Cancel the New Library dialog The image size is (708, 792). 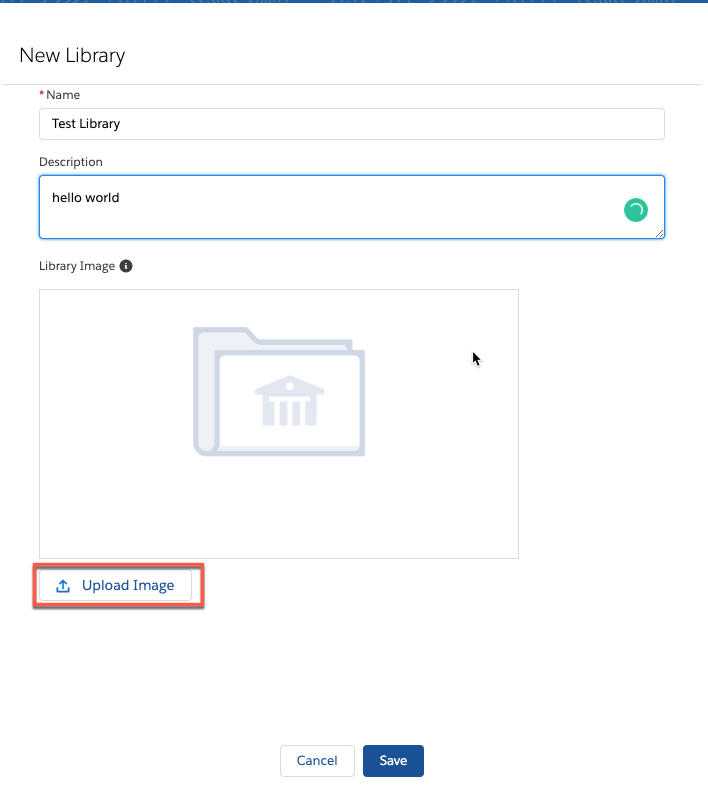[317, 761]
